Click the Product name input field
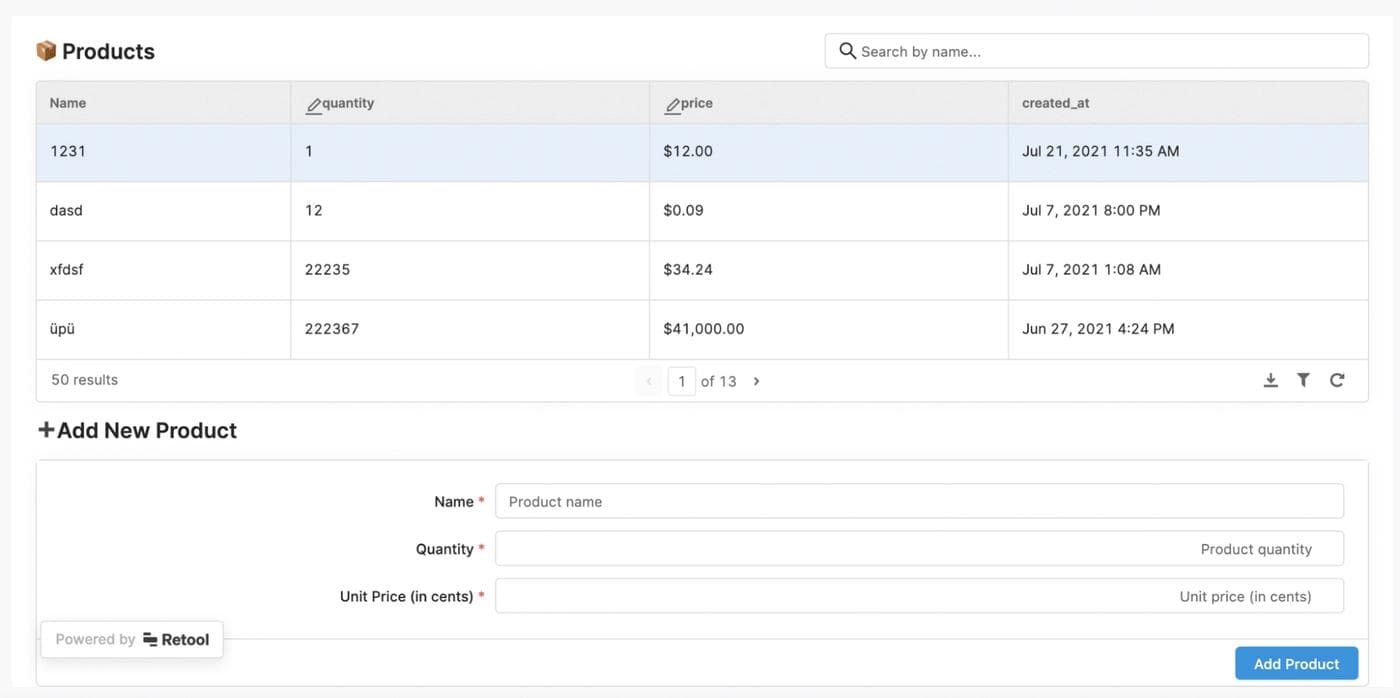Image resolution: width=1400 pixels, height=698 pixels. (919, 501)
